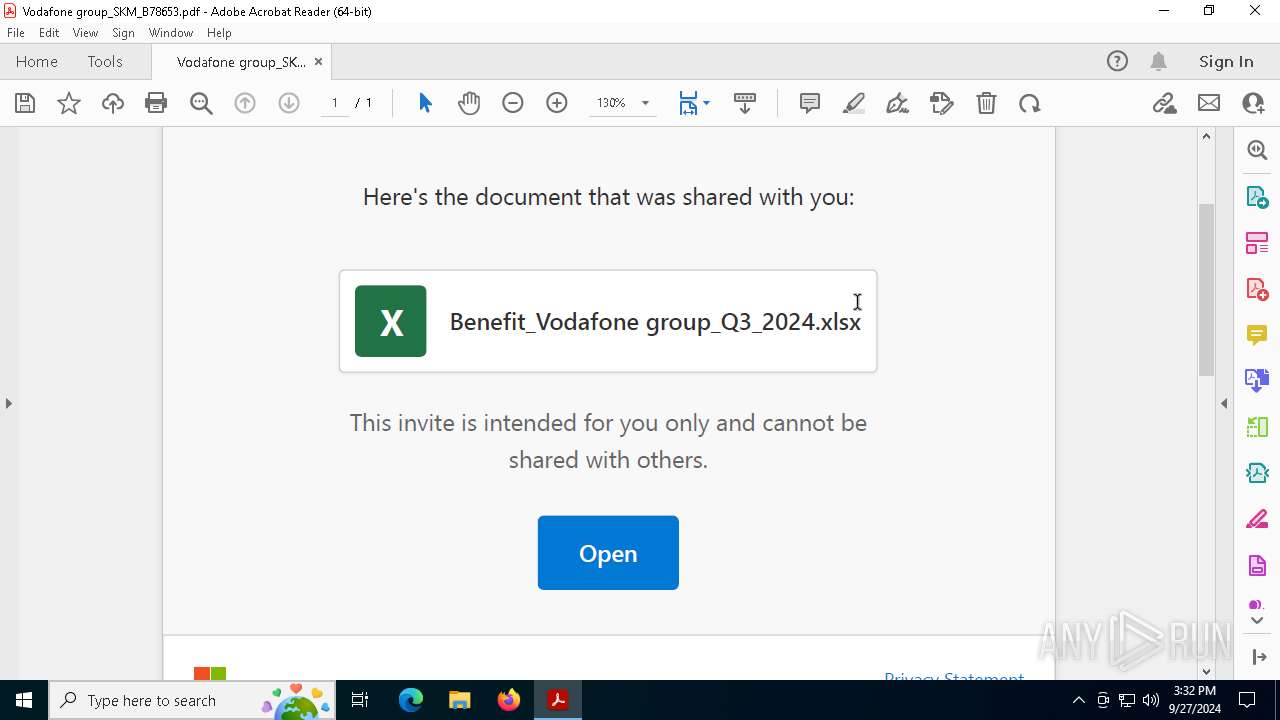Add a sticky note comment
The height and width of the screenshot is (720, 1280).
tap(810, 103)
